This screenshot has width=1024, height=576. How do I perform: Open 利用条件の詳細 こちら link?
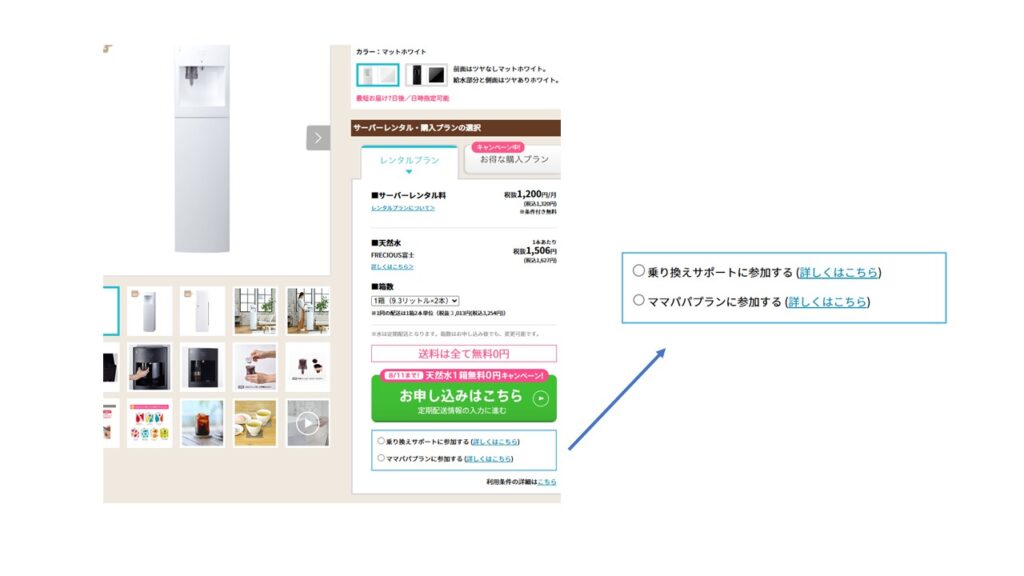click(x=547, y=482)
